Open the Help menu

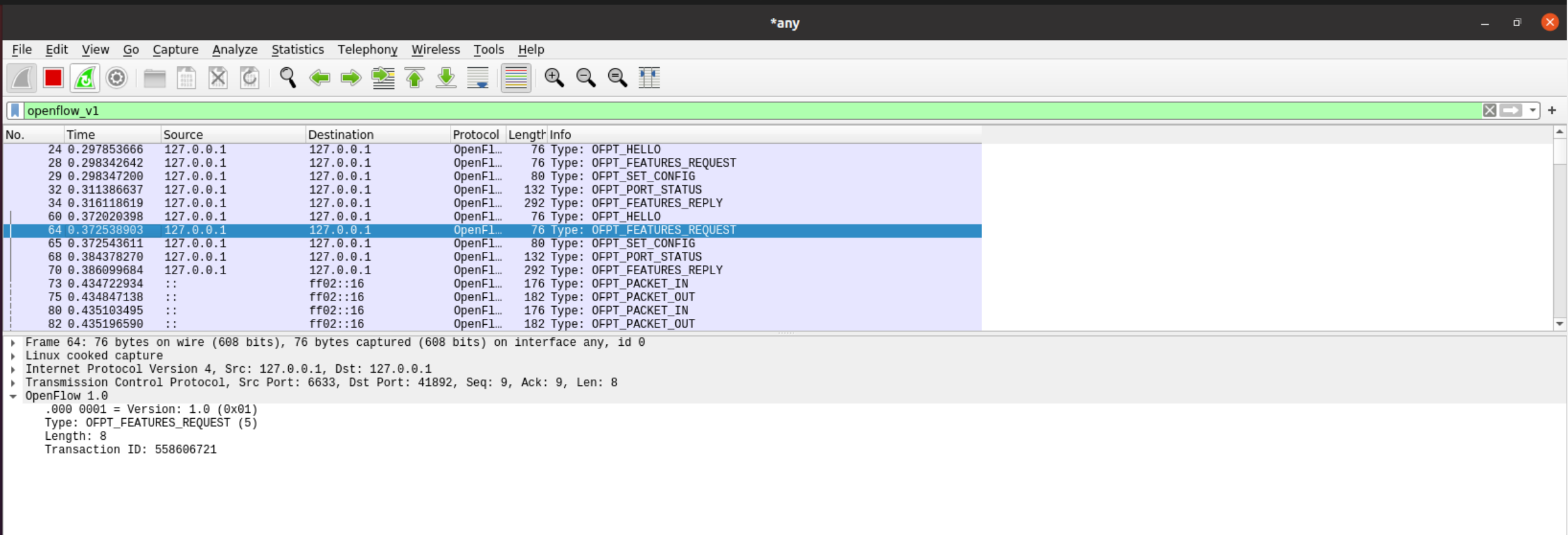(531, 49)
